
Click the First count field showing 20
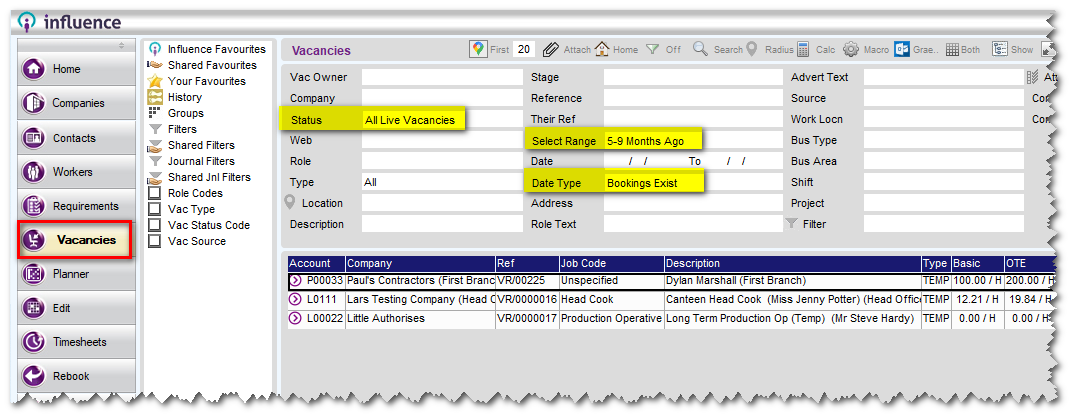[x=524, y=49]
